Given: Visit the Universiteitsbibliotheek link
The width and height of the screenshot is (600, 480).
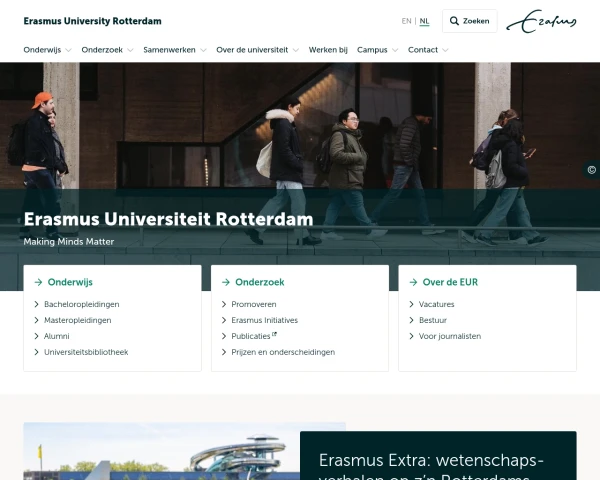Looking at the screenshot, I should click(86, 352).
